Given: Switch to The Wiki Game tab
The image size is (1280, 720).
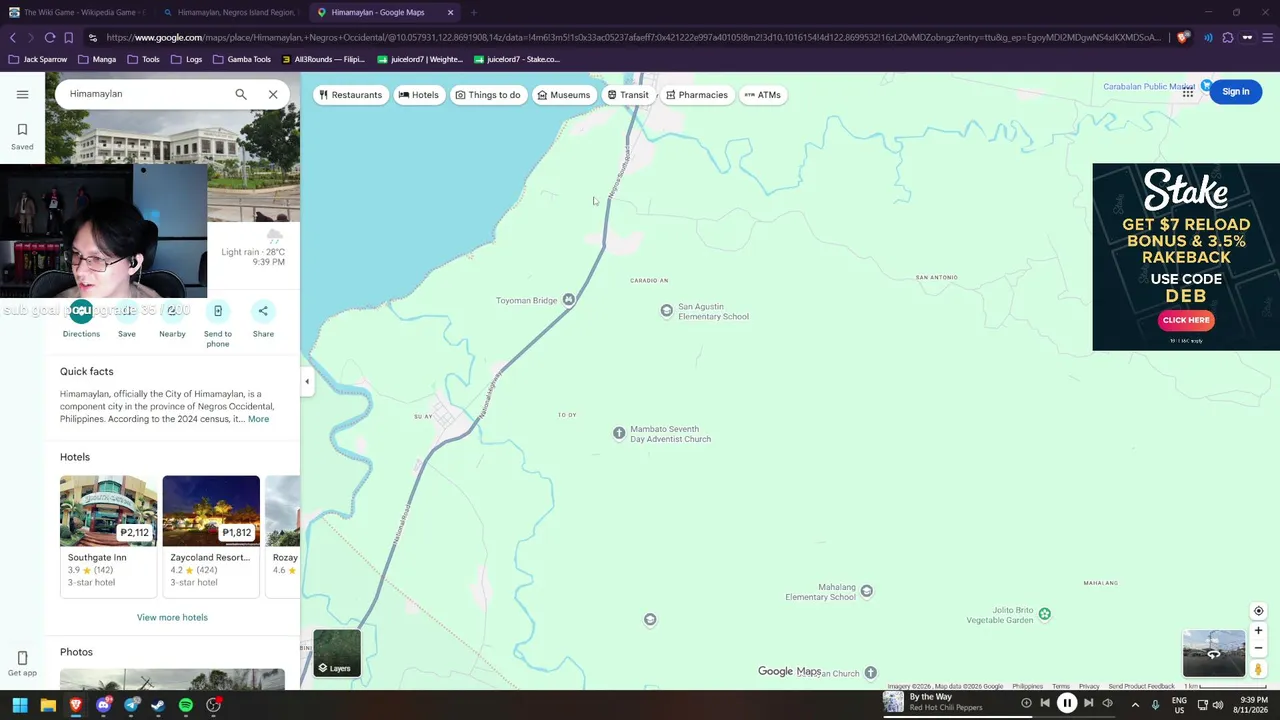Looking at the screenshot, I should click(80, 12).
